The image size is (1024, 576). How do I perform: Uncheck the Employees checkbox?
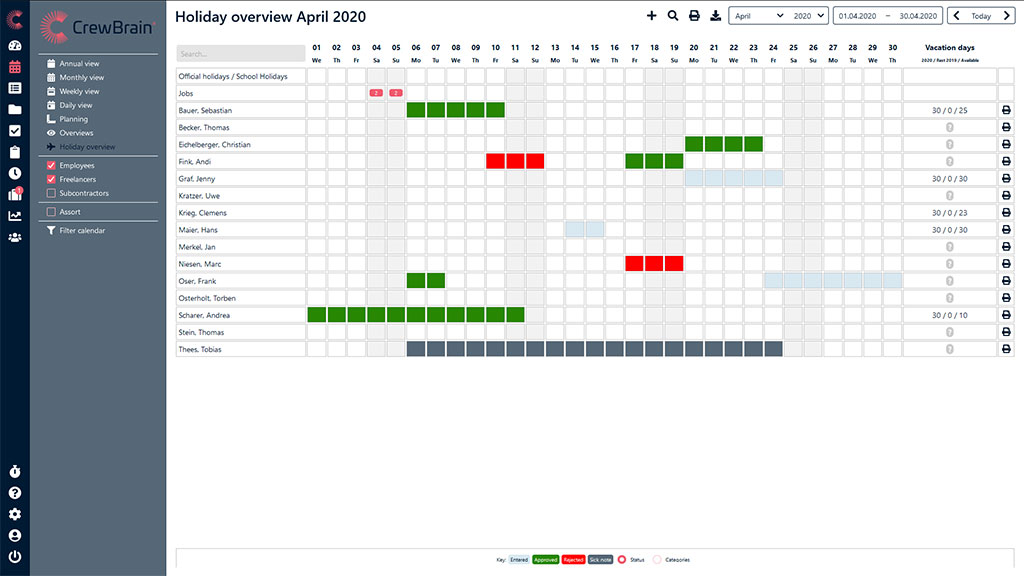coord(52,165)
